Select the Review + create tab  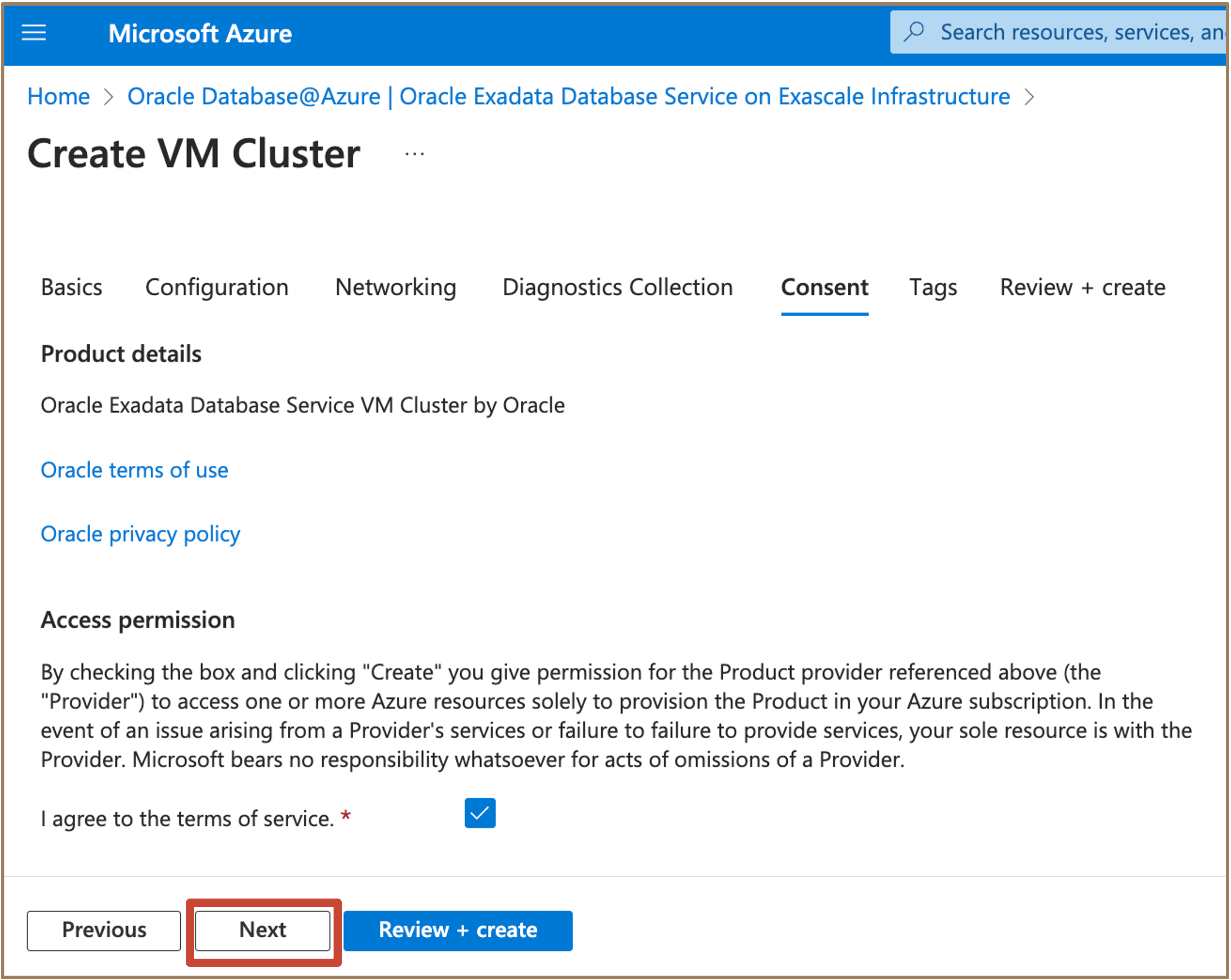1083,287
